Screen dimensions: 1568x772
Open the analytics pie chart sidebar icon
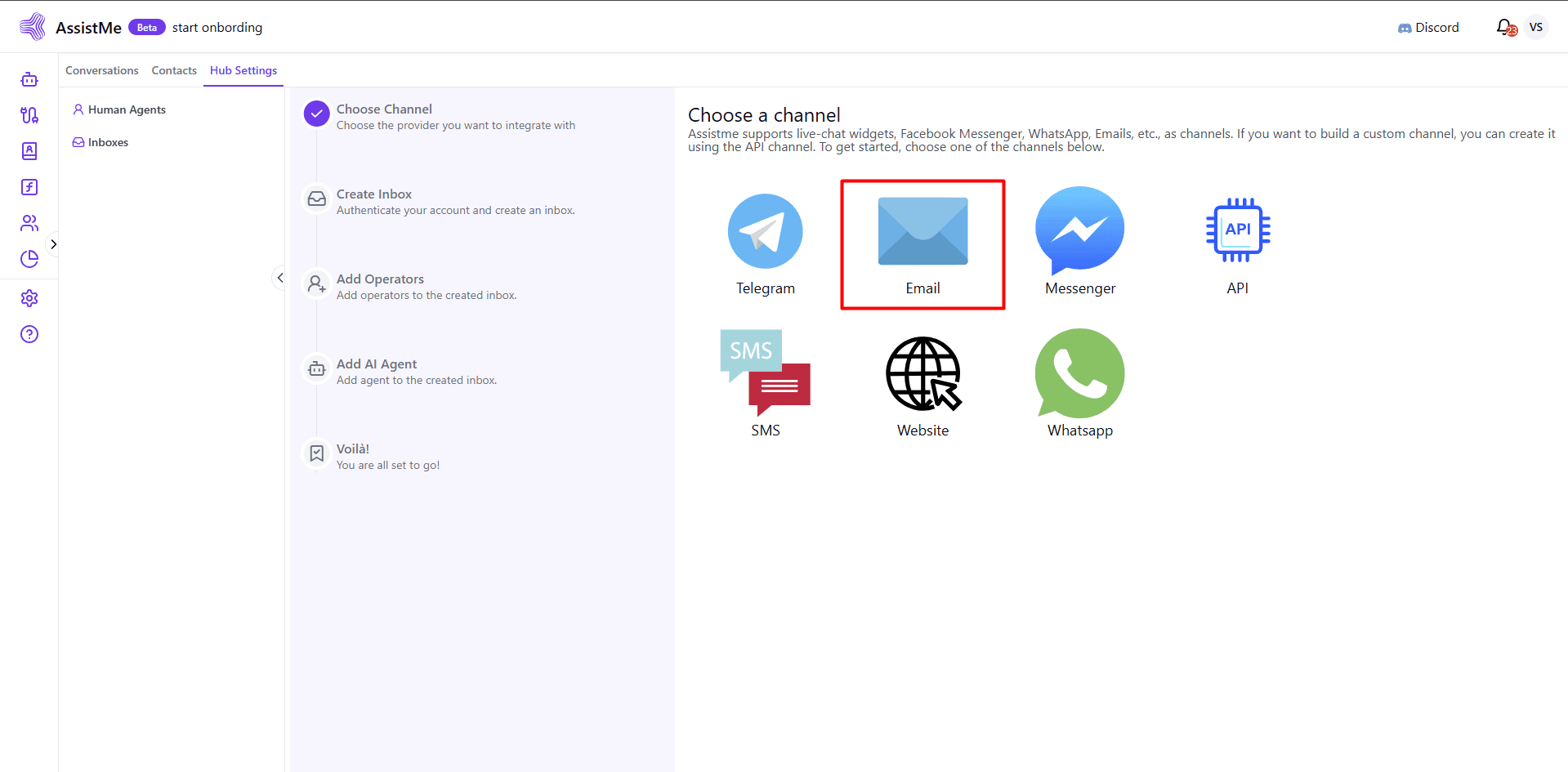click(x=29, y=259)
